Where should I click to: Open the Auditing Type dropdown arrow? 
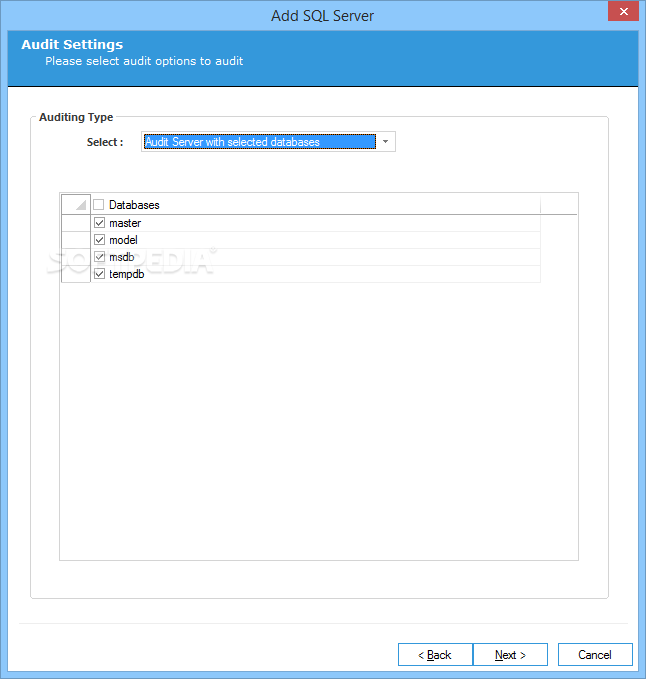tap(385, 142)
